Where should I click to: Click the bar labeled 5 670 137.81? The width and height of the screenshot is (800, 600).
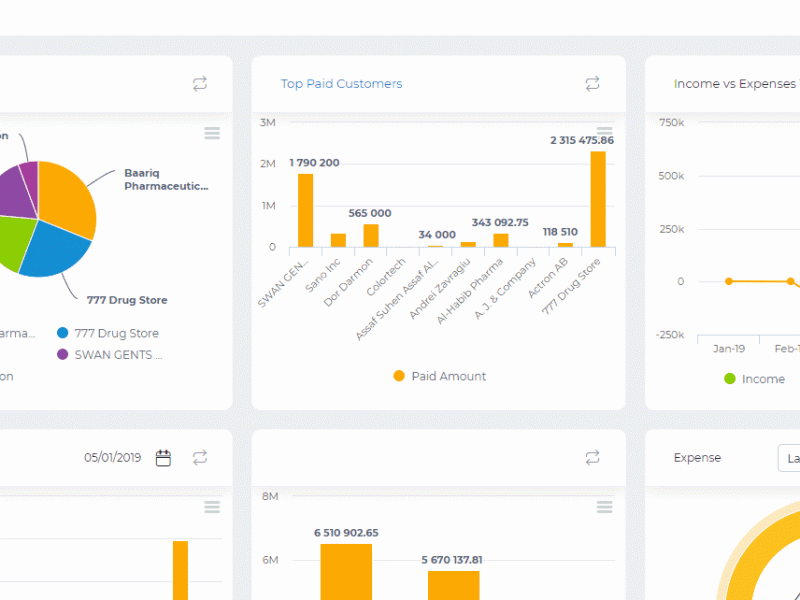(454, 585)
